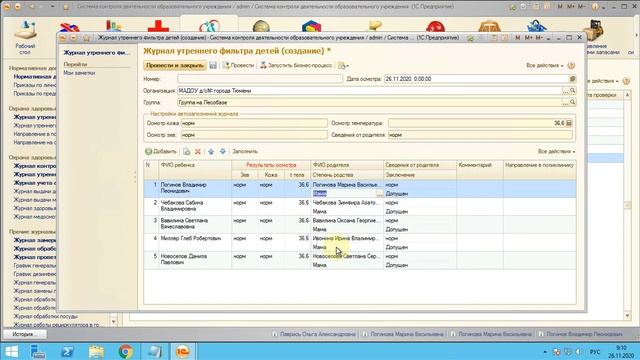The width and height of the screenshot is (640, 360).
Task: Open the shopping basket section icon in the main window
Action: pos(536,26)
